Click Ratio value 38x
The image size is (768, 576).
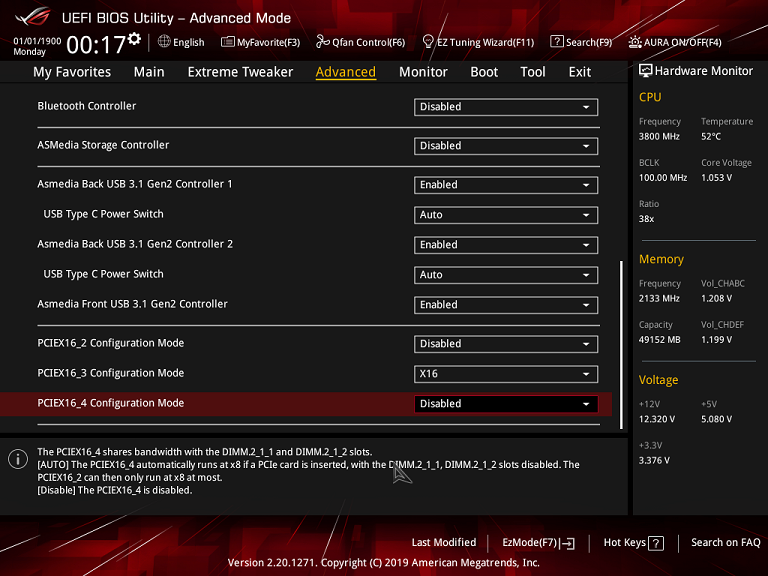[647, 219]
